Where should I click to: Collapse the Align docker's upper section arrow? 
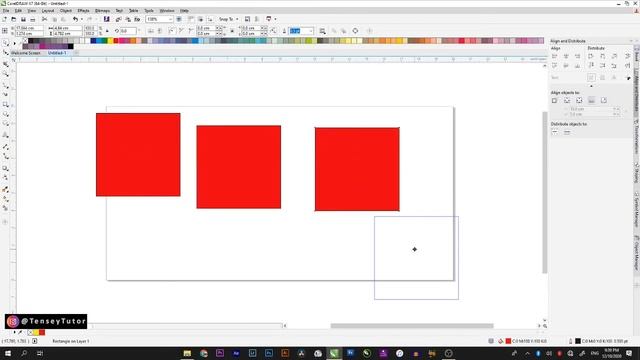[591, 86]
